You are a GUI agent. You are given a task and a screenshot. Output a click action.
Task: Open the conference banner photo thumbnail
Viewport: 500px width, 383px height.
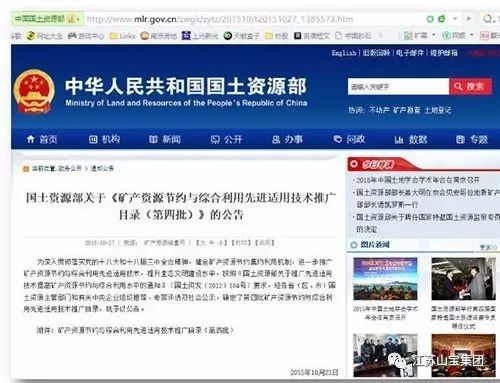pyautogui.click(x=385, y=278)
